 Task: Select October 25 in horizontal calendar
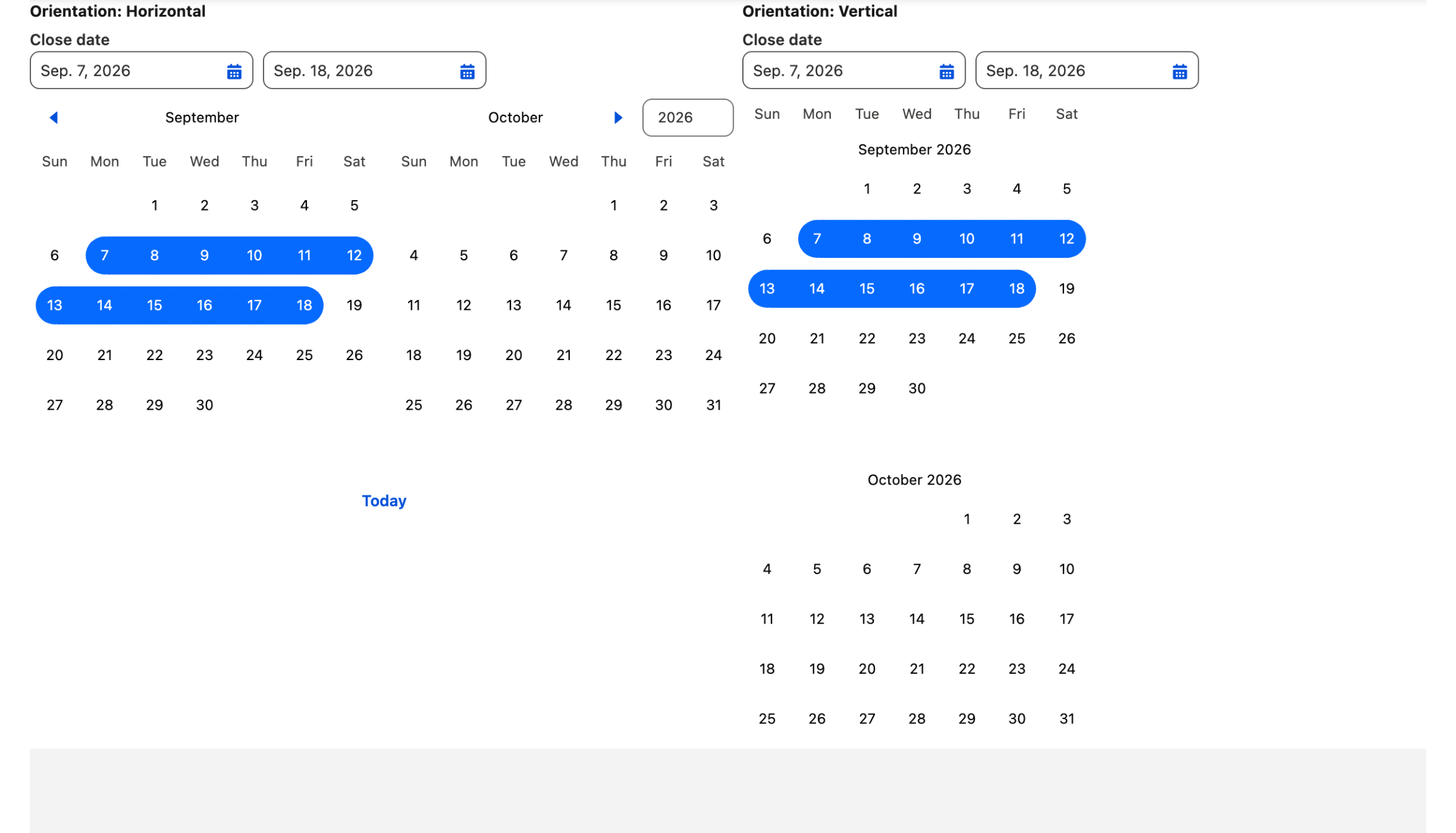[414, 405]
